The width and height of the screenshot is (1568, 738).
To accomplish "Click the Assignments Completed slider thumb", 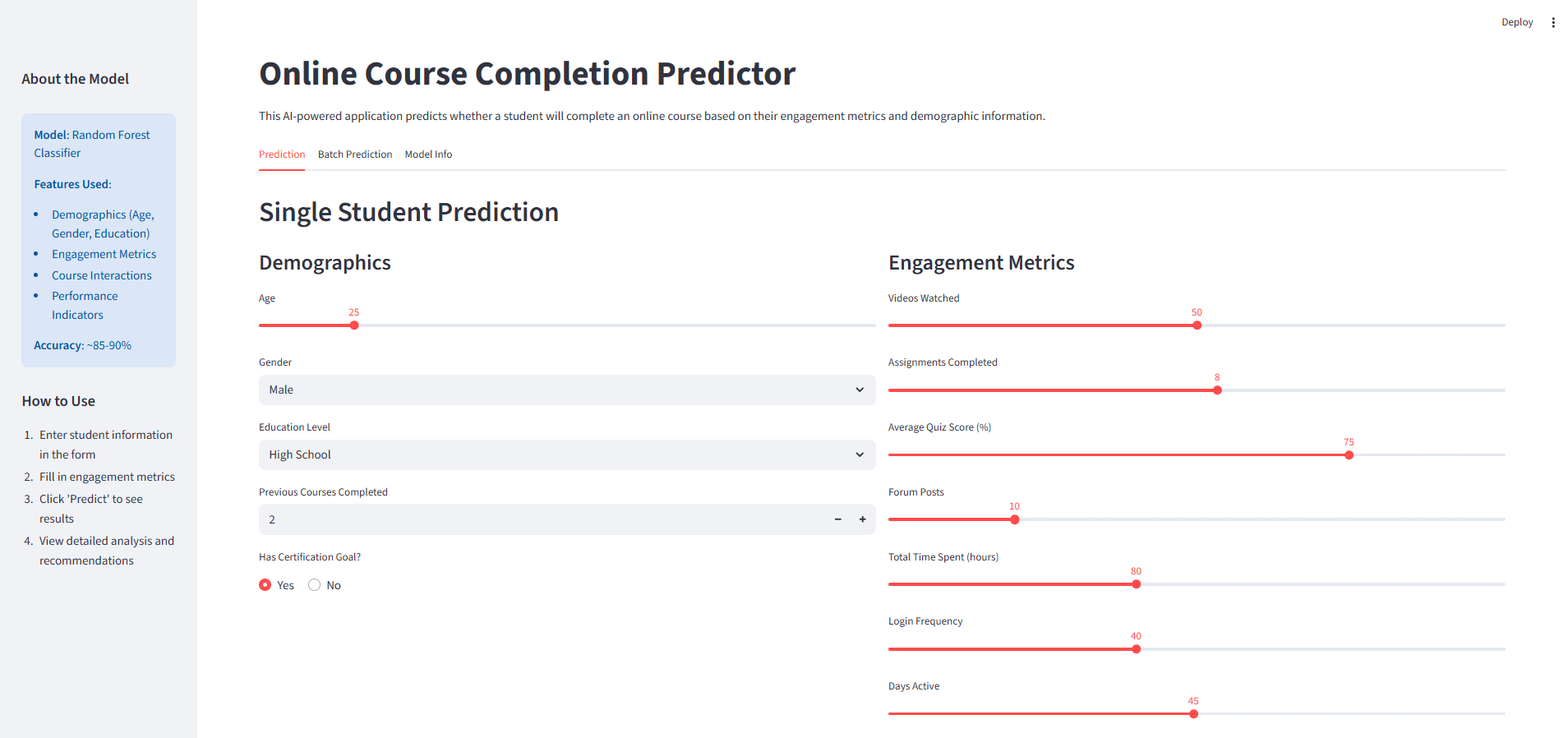I will [x=1217, y=390].
